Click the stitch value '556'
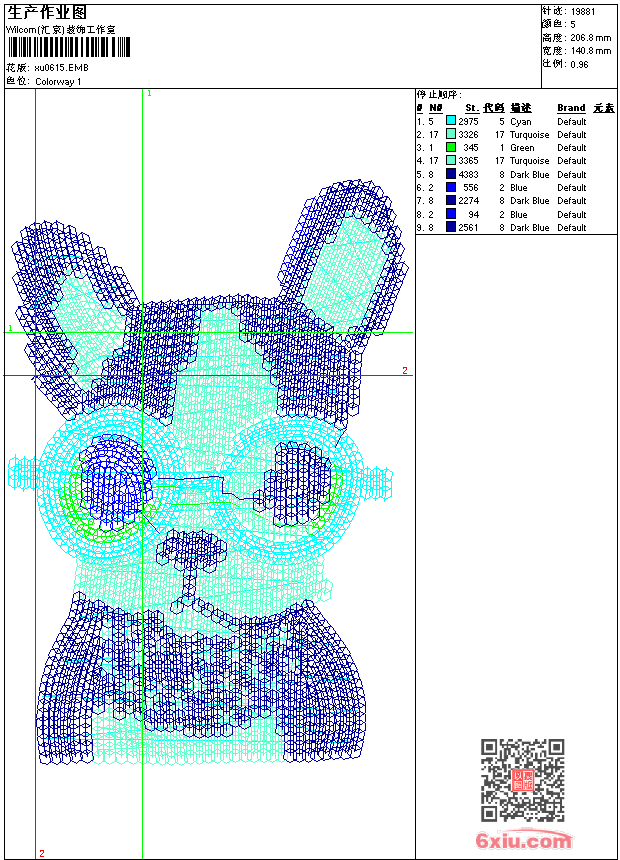 coord(471,188)
